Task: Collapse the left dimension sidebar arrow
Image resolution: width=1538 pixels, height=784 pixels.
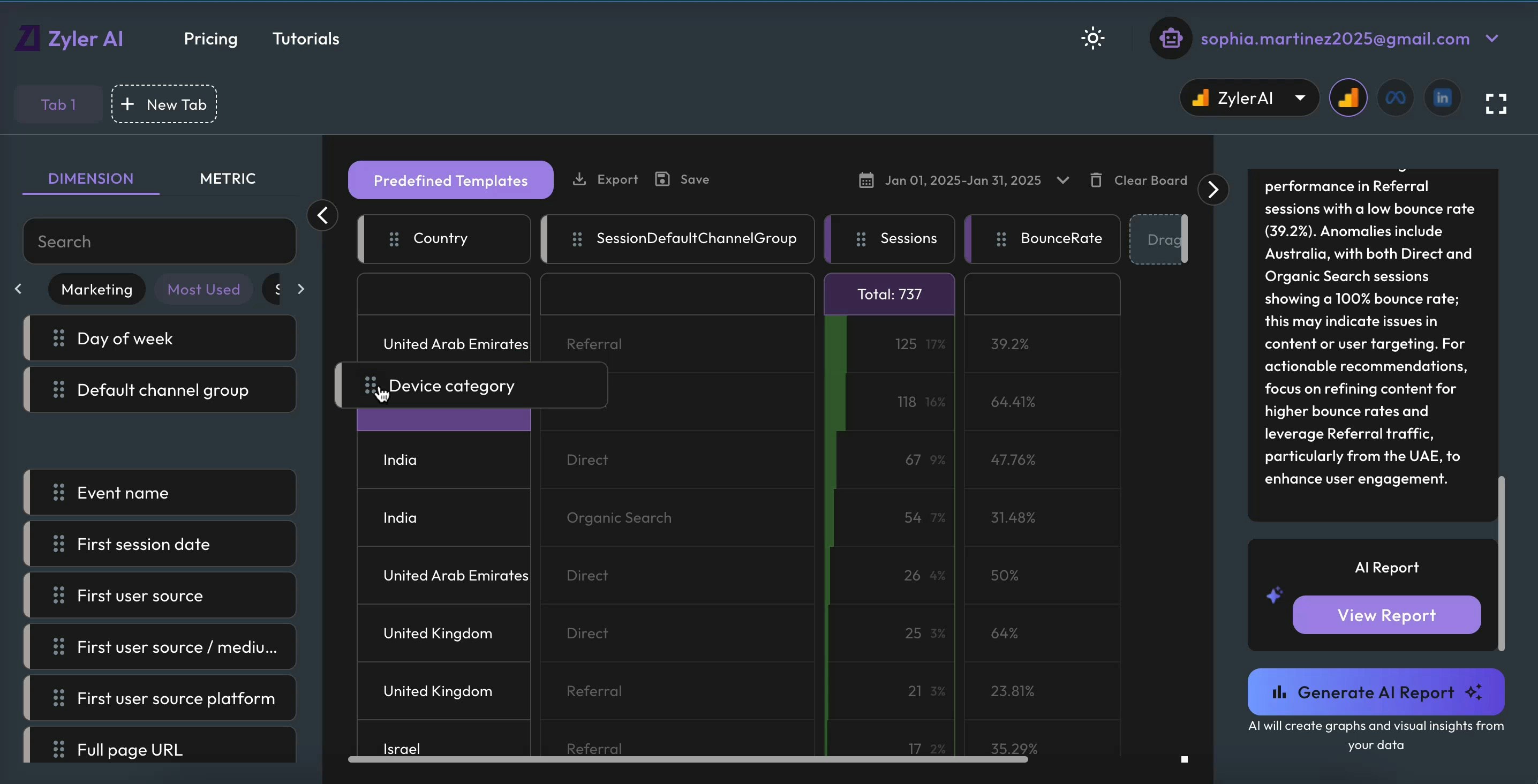Action: click(322, 215)
